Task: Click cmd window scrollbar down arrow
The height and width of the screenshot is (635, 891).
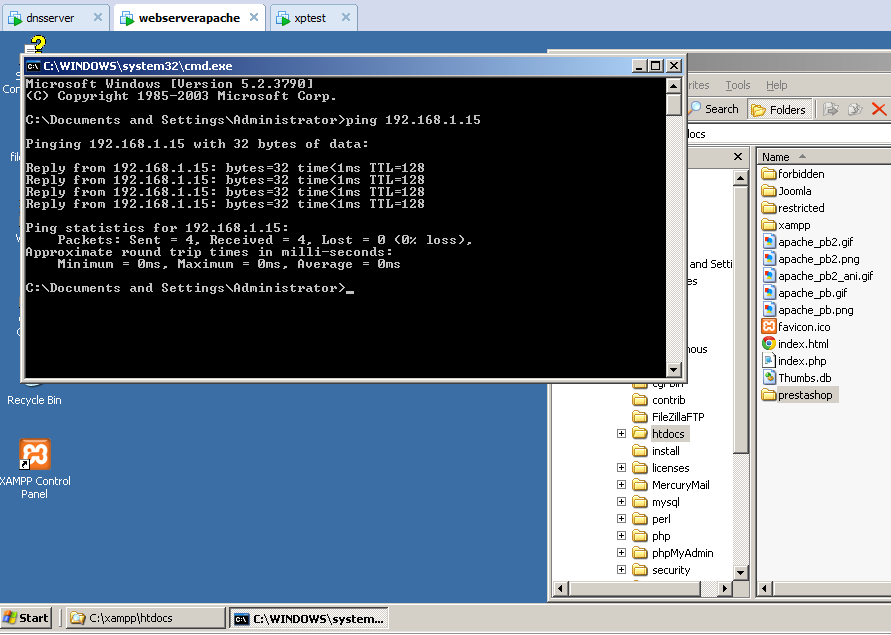Action: click(673, 370)
